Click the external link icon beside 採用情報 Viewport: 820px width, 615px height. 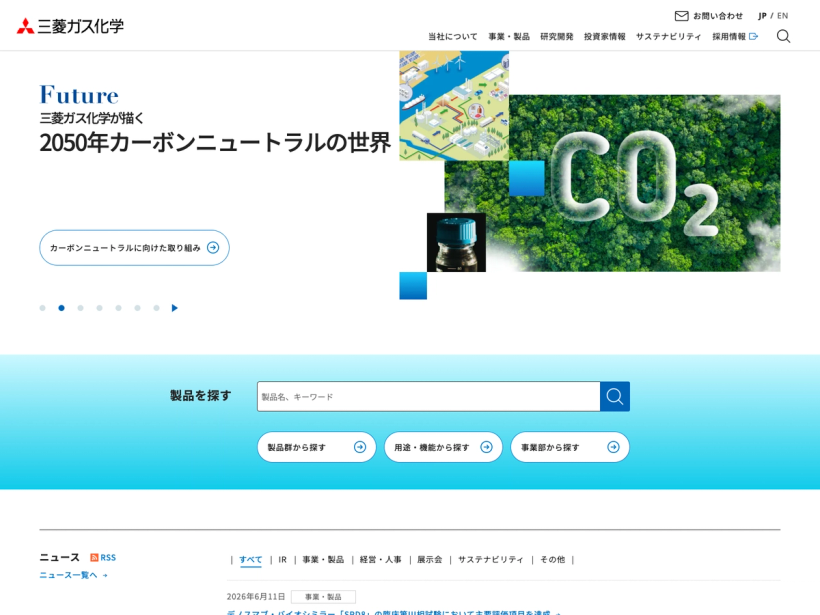754,37
